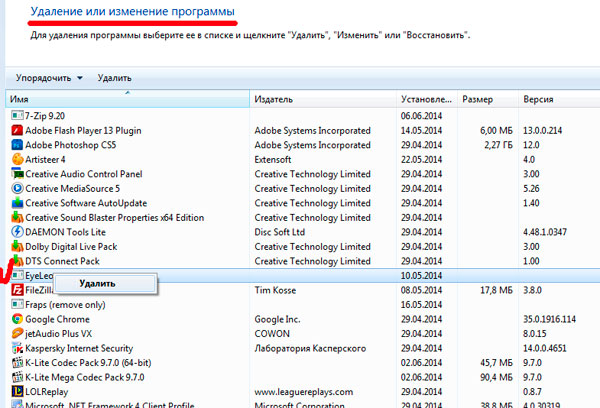600x408 pixels.
Task: Sort by the Имя column header
Action: pyautogui.click(x=127, y=100)
